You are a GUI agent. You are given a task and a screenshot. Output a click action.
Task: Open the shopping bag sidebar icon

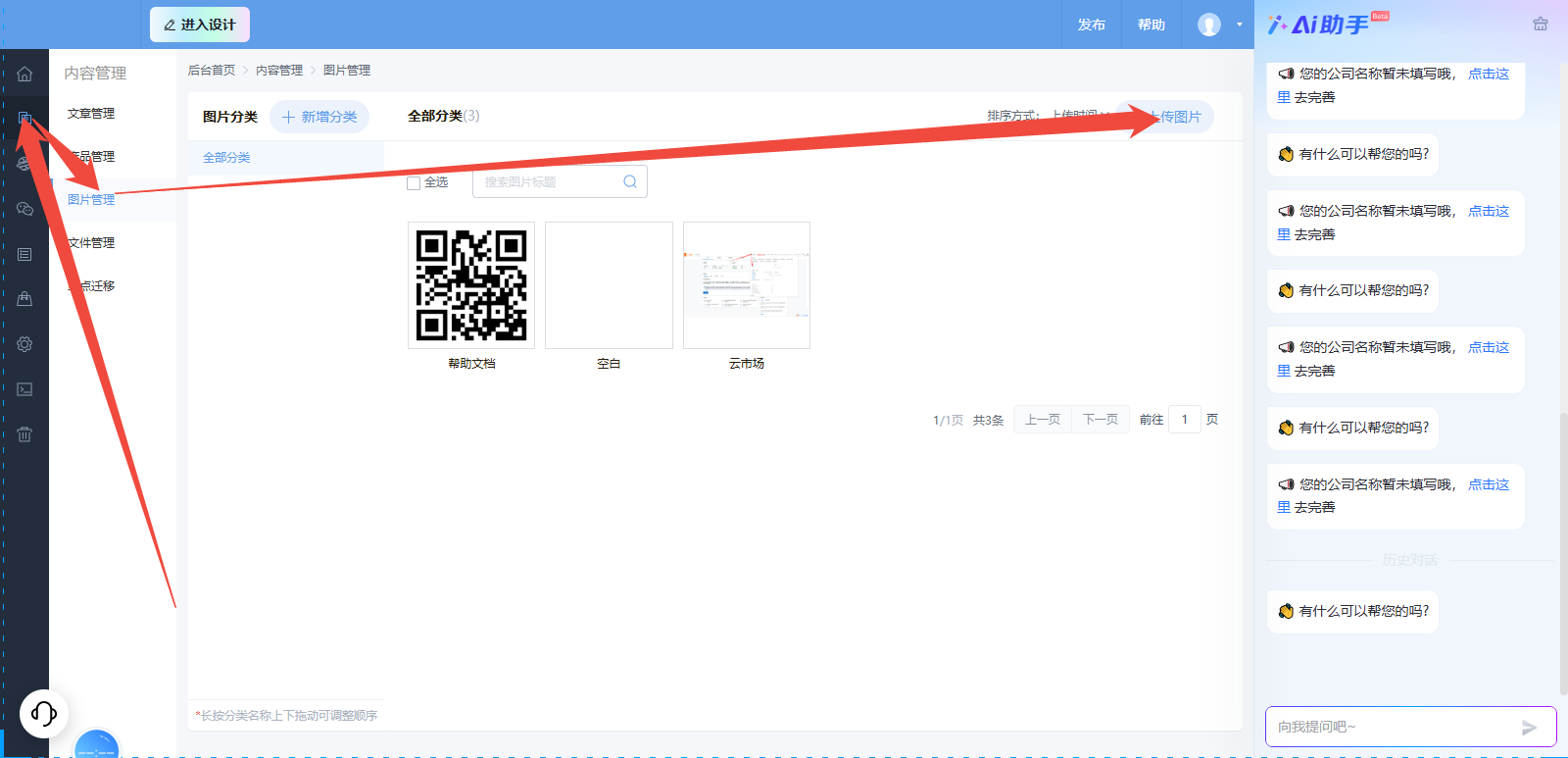point(24,299)
